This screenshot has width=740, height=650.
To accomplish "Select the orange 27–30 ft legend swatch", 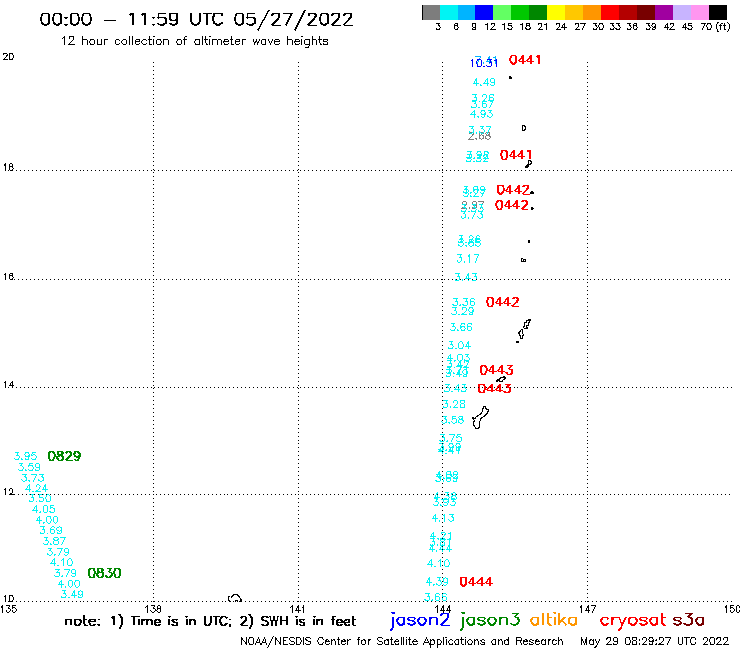I will pyautogui.click(x=592, y=12).
